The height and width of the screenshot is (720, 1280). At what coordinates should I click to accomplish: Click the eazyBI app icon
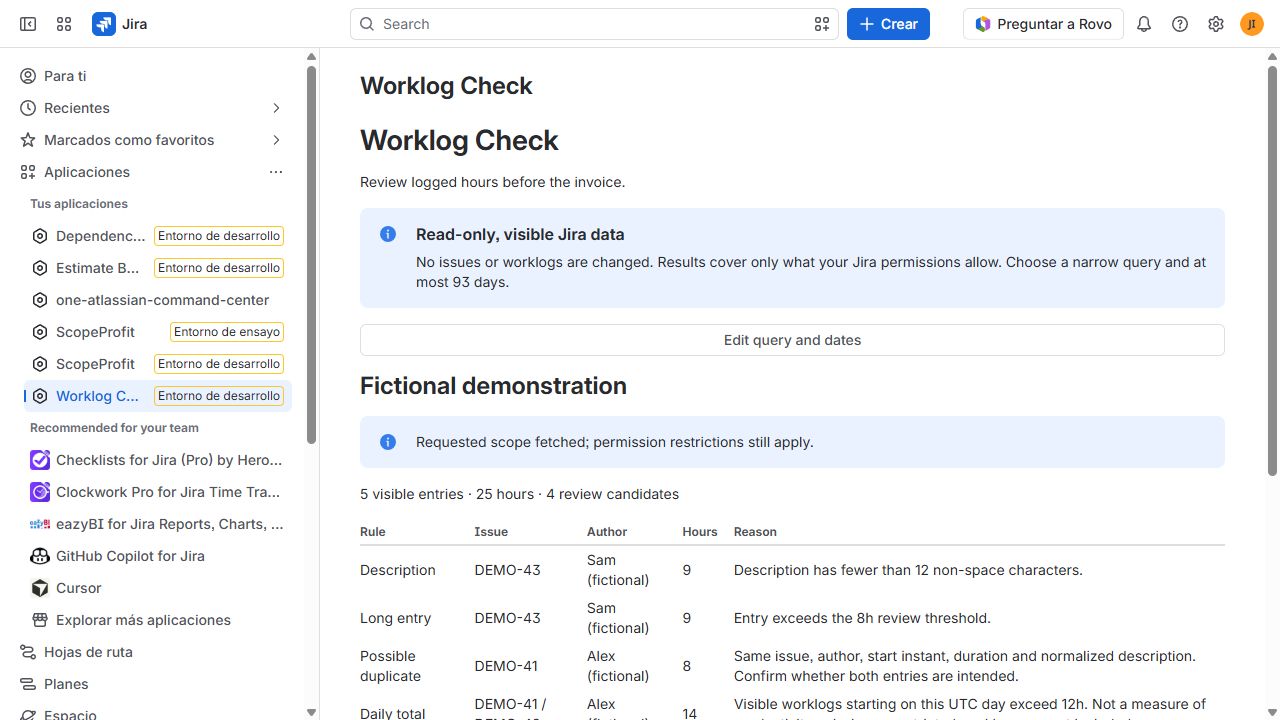tap(40, 524)
